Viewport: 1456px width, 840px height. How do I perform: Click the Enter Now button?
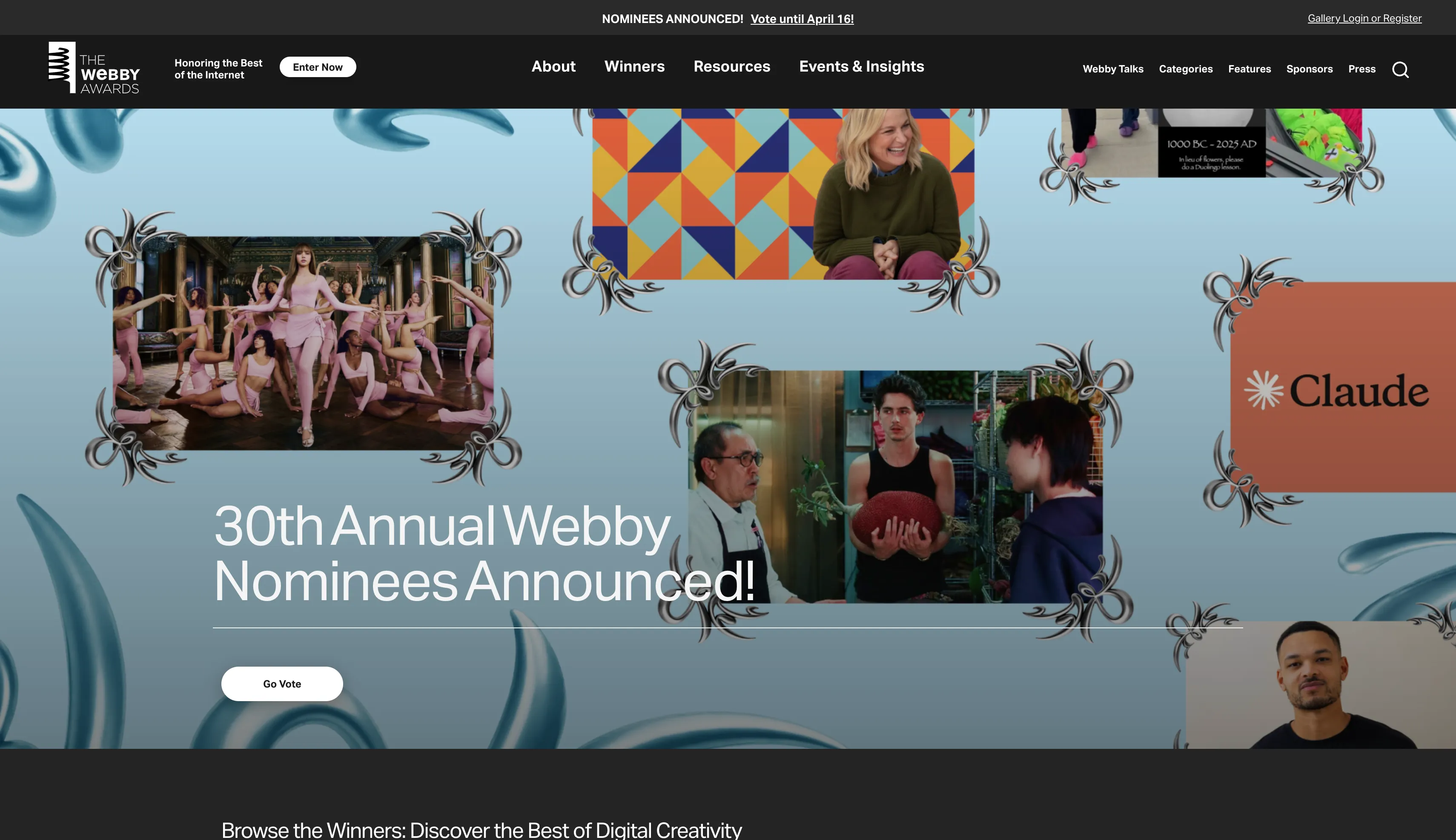[x=318, y=67]
